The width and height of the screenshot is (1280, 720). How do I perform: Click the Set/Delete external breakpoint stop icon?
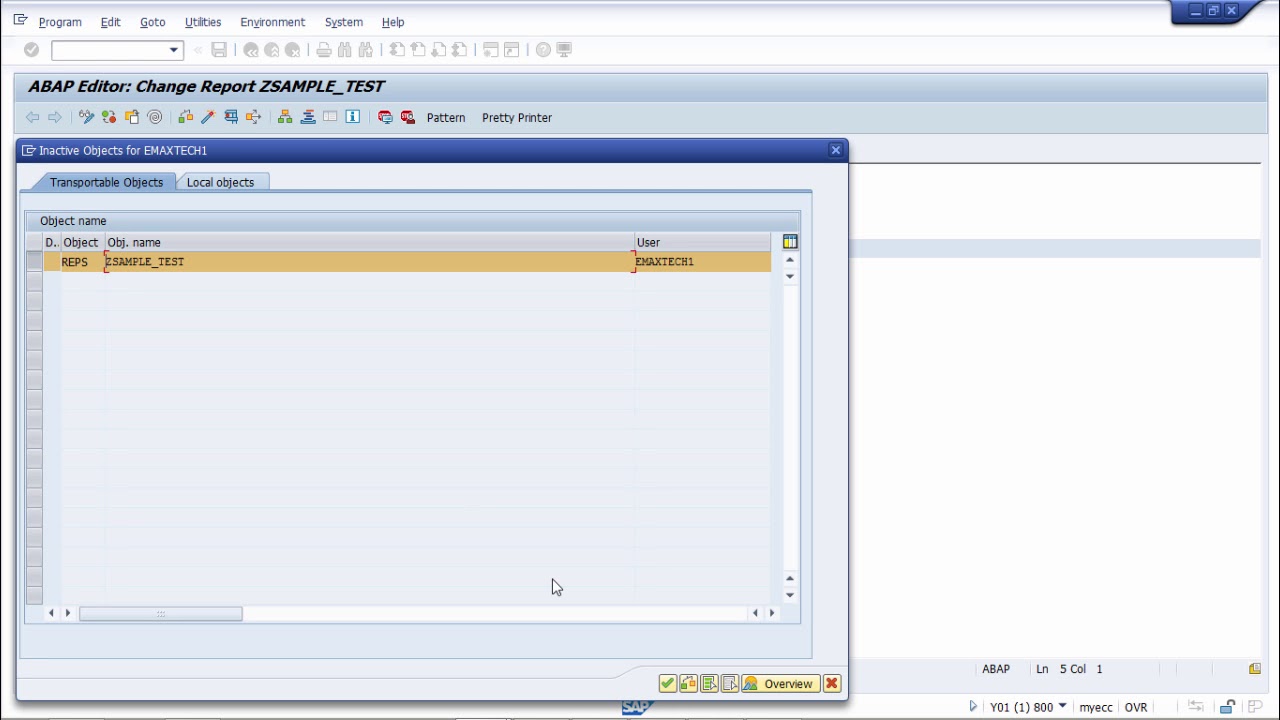(x=408, y=117)
